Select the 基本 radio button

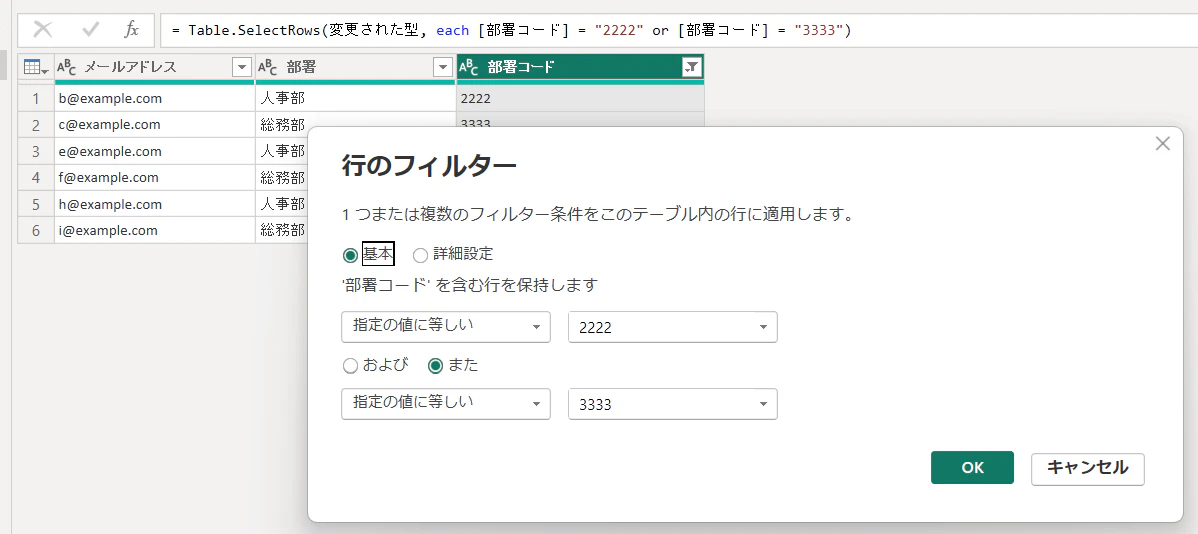tap(351, 255)
